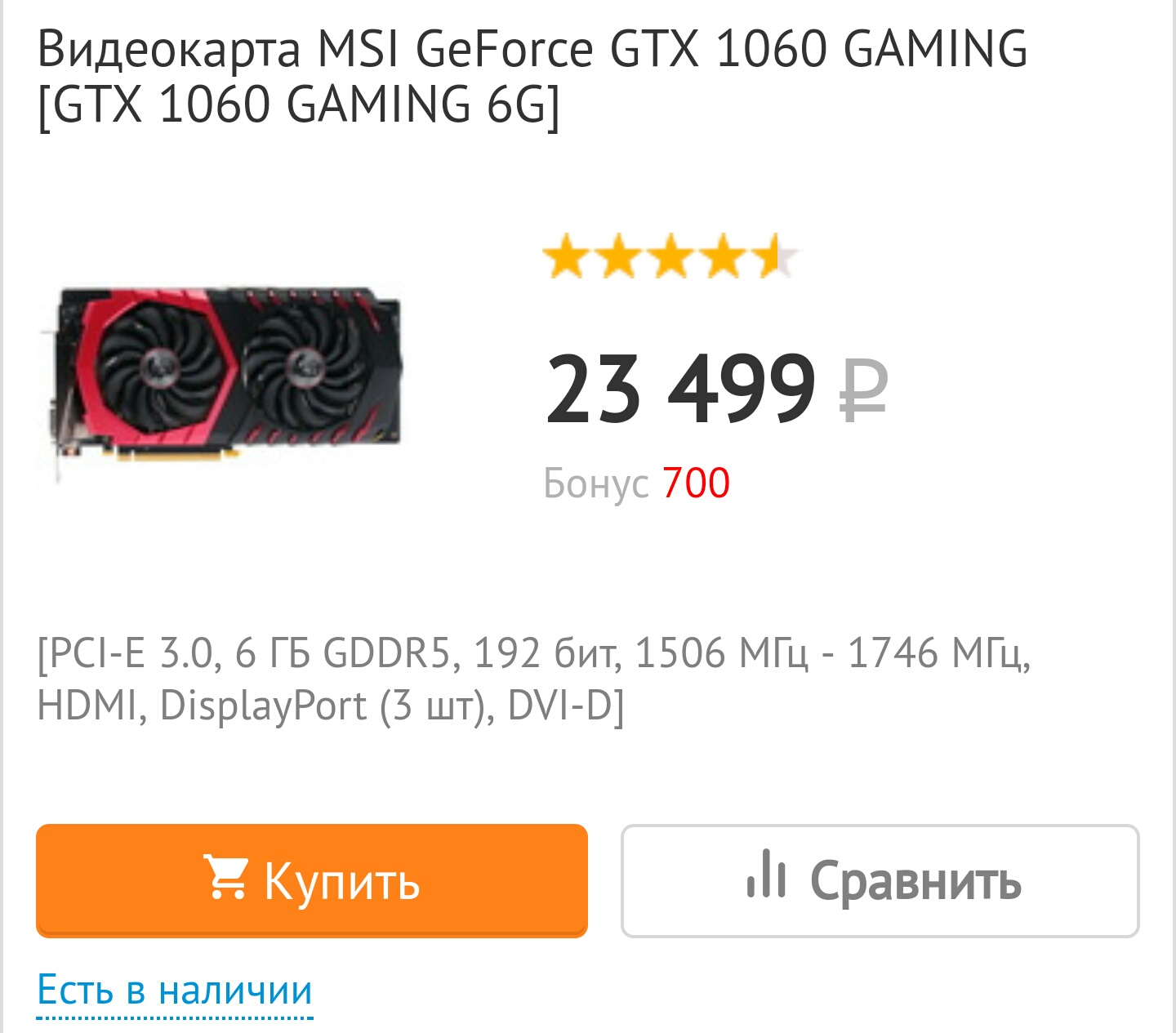Image resolution: width=1176 pixels, height=1033 pixels.
Task: Select the third rating star
Action: coord(670,256)
